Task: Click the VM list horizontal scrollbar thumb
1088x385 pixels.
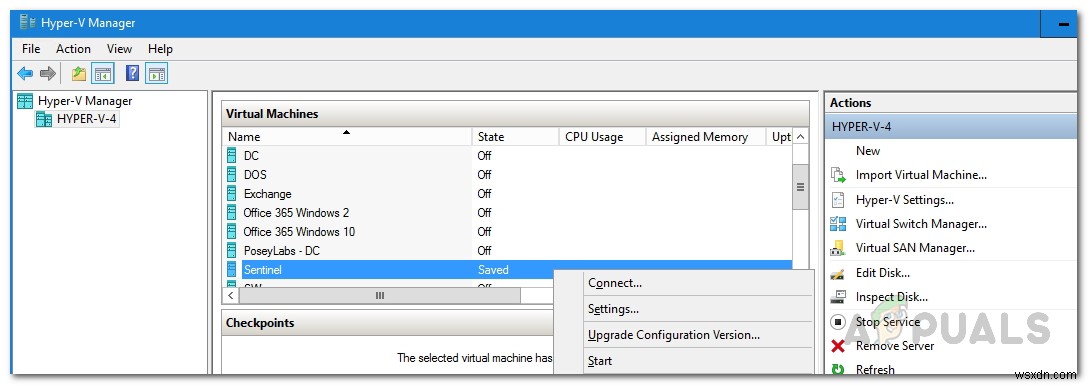Action: click(380, 296)
